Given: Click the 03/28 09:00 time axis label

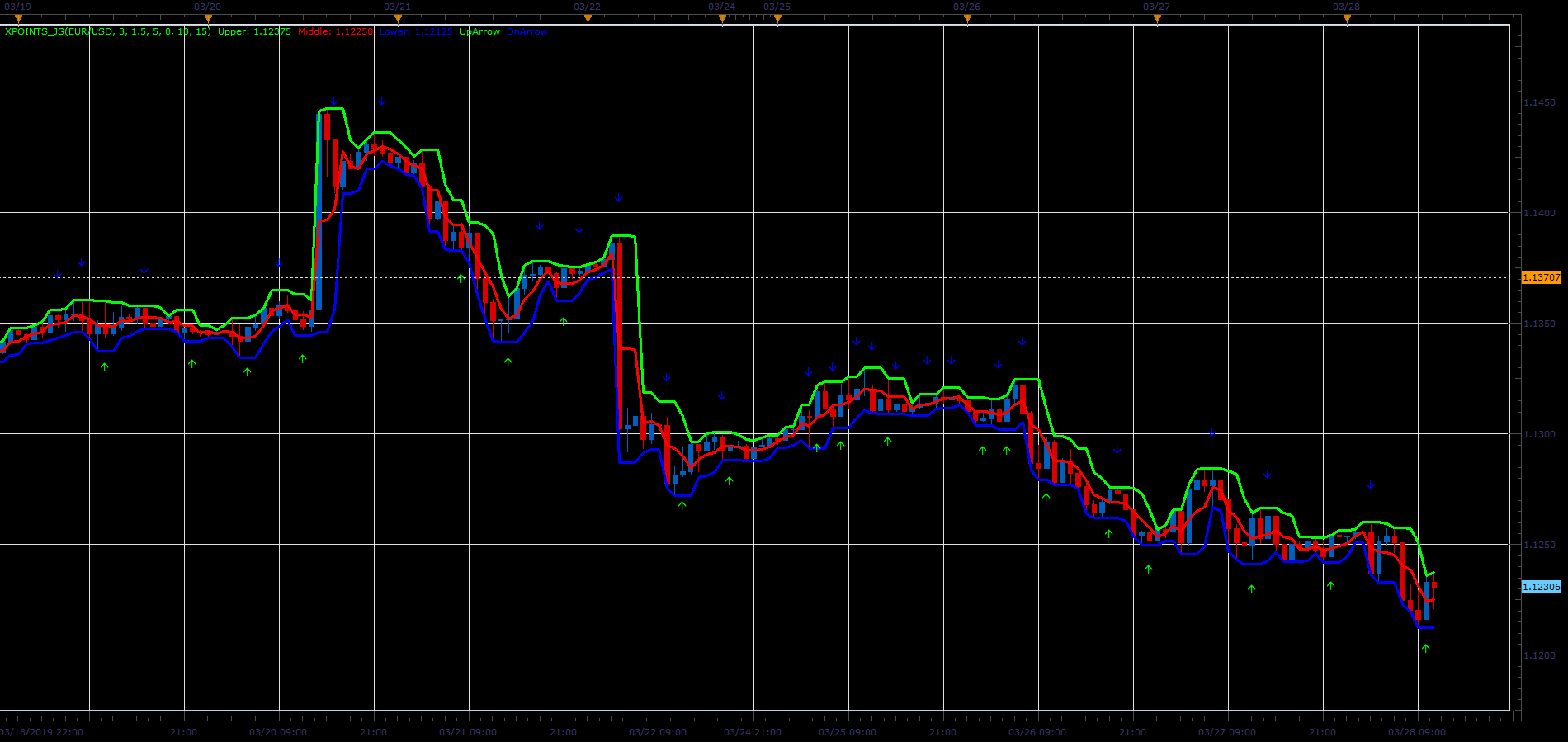Looking at the screenshot, I should coord(1417,732).
